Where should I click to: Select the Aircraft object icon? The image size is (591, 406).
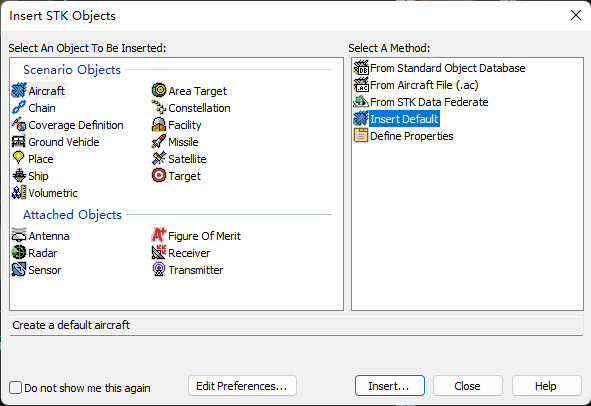(19, 91)
